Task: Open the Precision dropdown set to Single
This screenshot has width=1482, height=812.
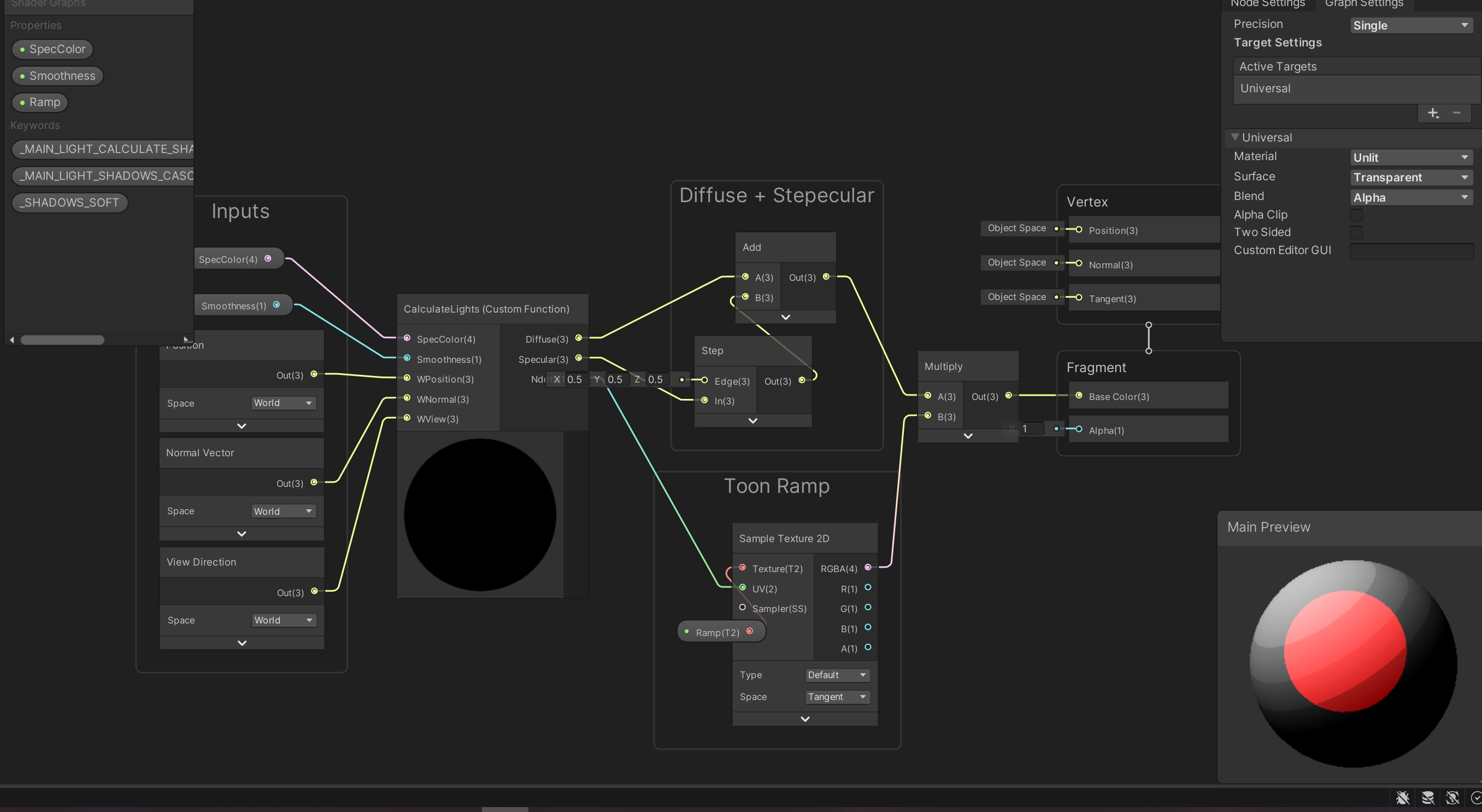Action: coord(1412,25)
